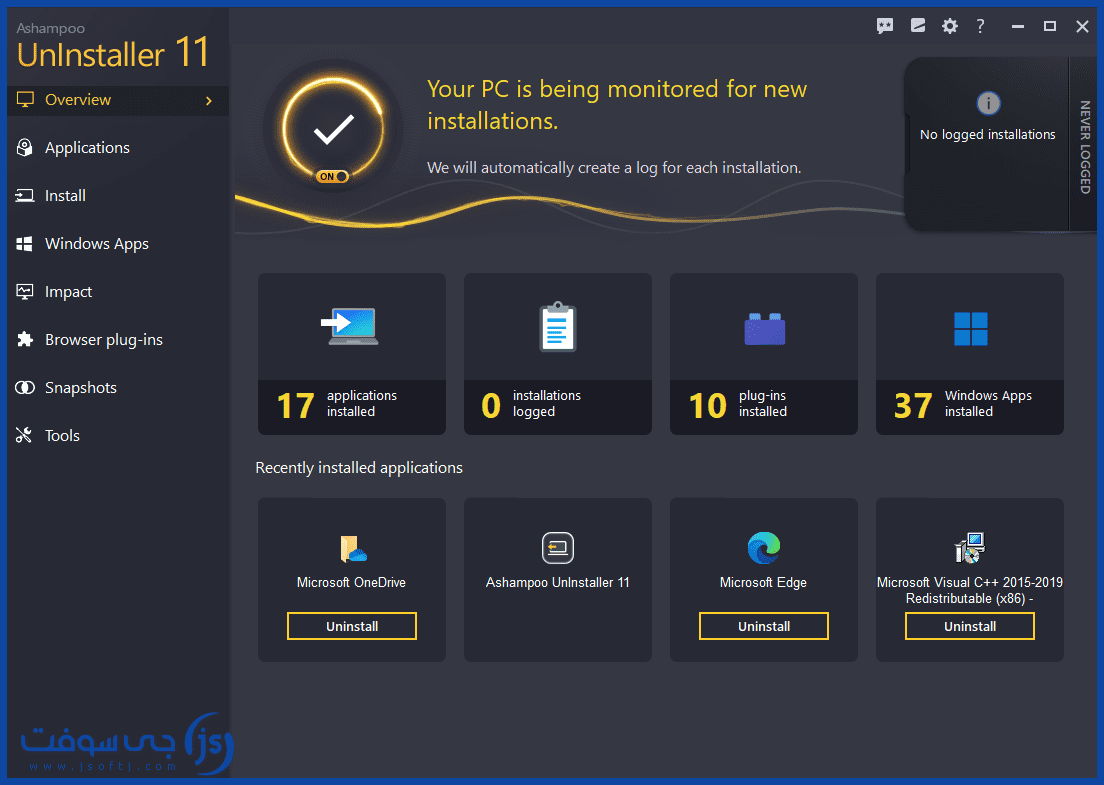
Task: Click the purple brick plug-ins icon
Action: [x=765, y=329]
